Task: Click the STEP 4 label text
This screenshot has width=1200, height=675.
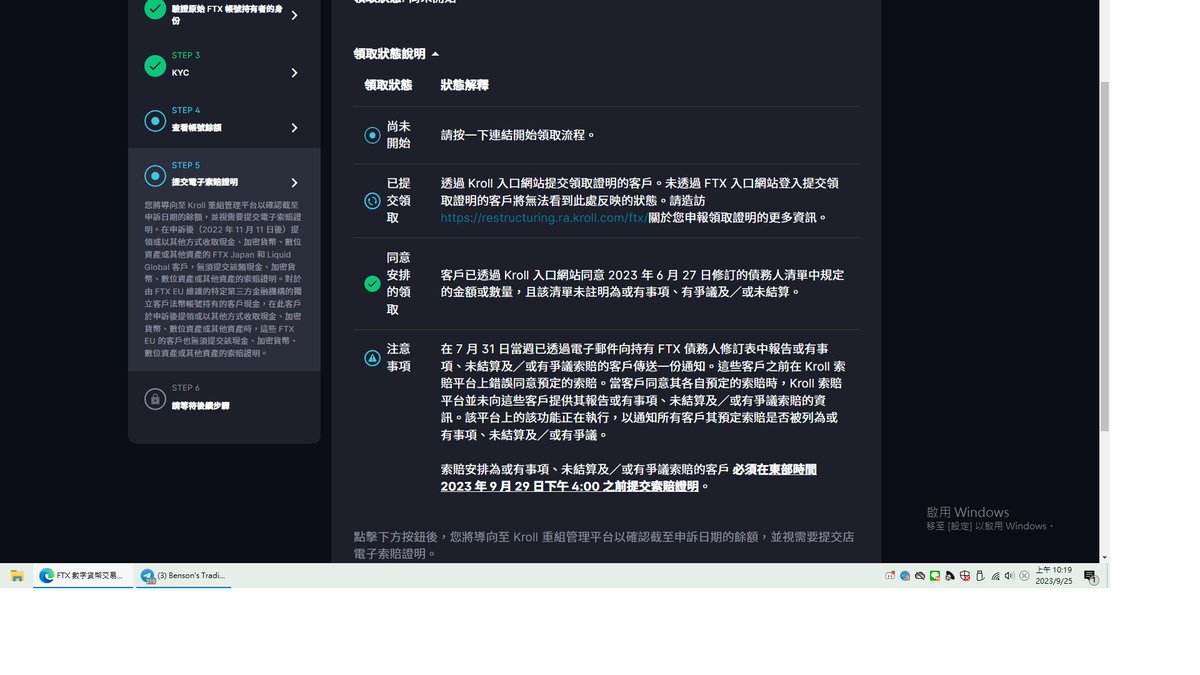Action: pyautogui.click(x=186, y=110)
